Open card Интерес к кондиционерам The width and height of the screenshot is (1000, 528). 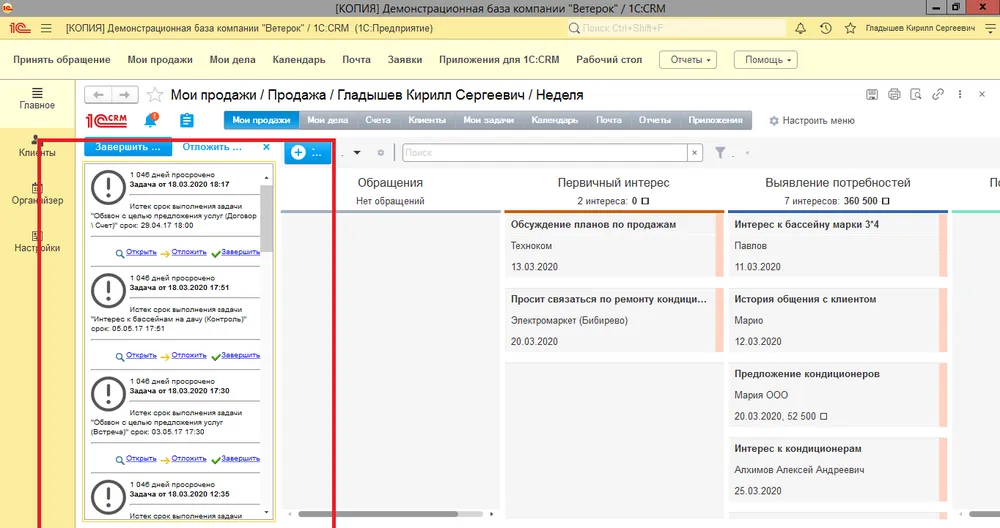(x=837, y=469)
